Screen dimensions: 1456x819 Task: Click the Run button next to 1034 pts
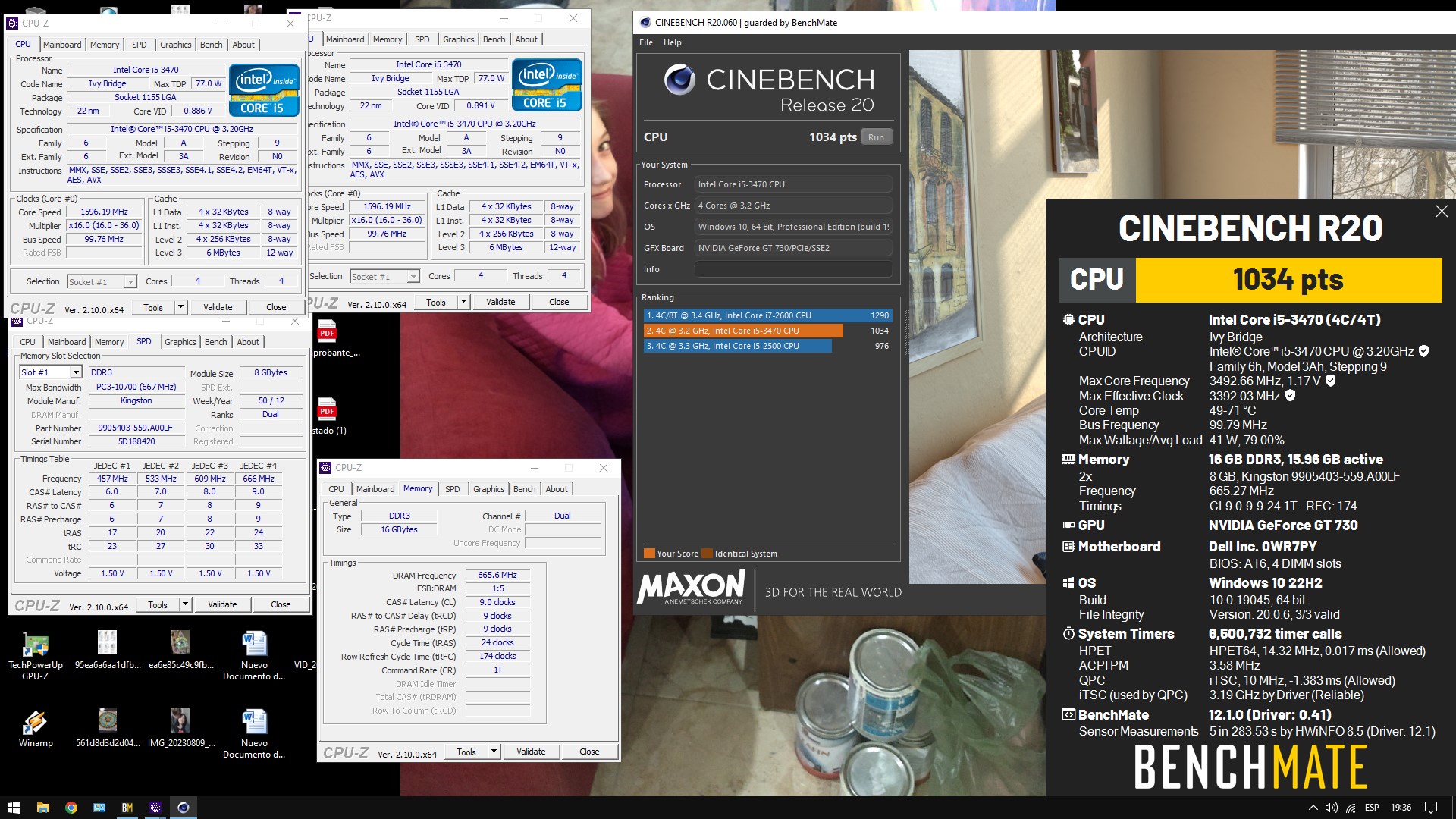pos(876,137)
